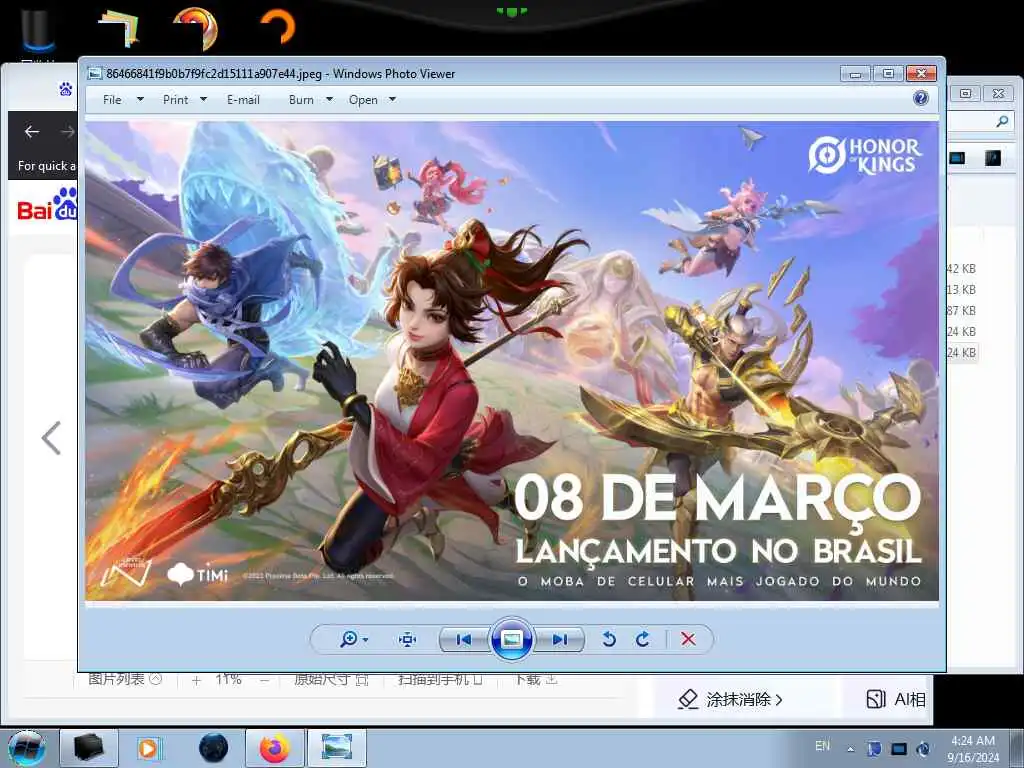Click the orange arc desktop icon rightmost in the row
This screenshot has width=1024, height=768.
278,26
